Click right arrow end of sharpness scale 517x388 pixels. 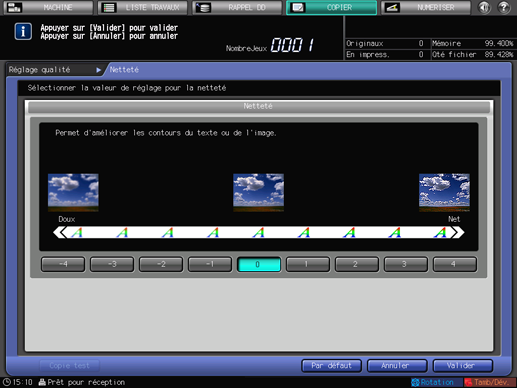pyautogui.click(x=458, y=232)
